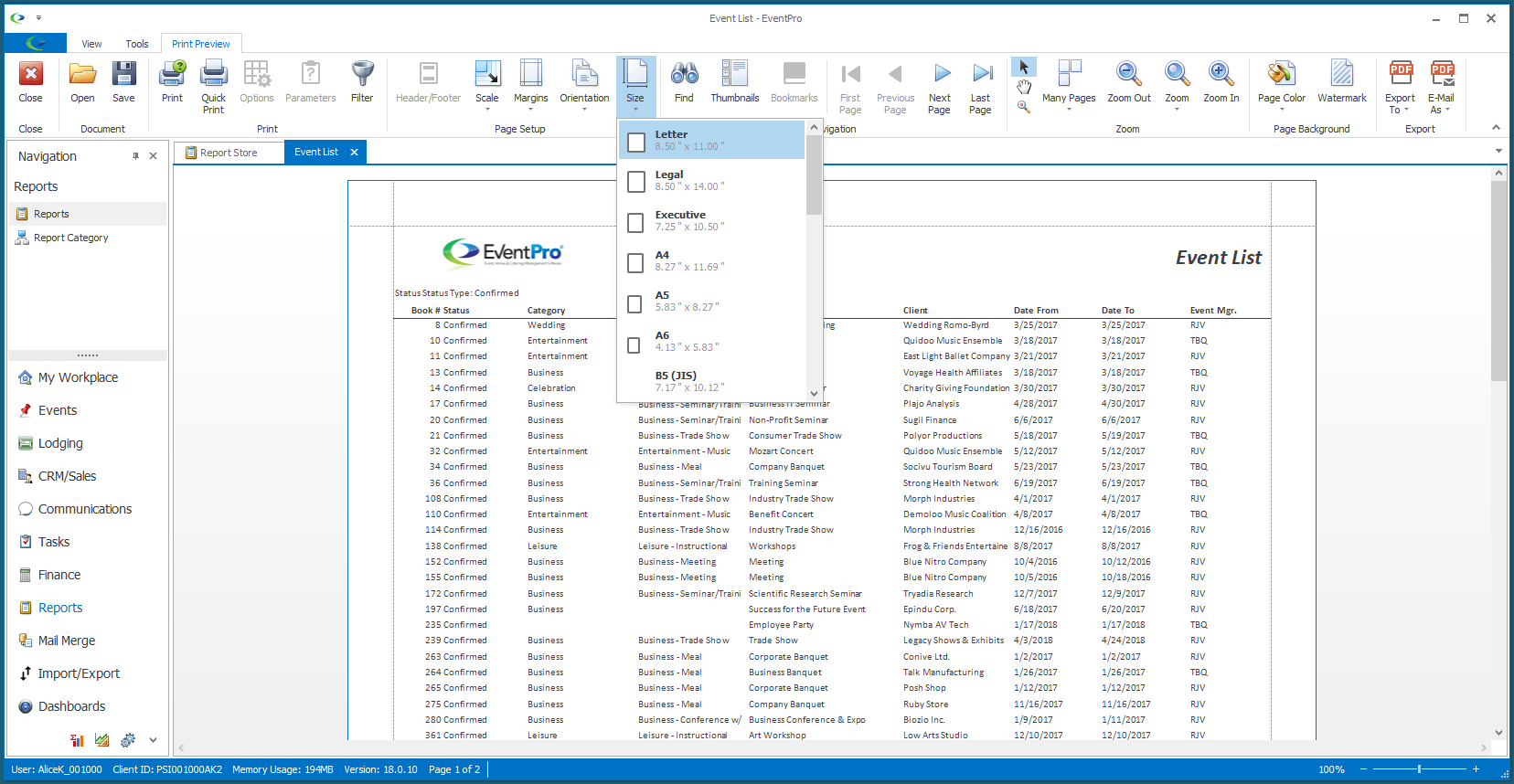
Task: Open the Events module
Action: point(58,410)
